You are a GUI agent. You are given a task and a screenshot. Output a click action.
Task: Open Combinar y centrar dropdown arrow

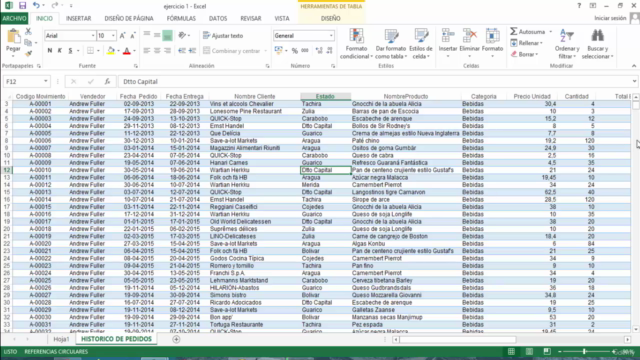[x=266, y=51]
